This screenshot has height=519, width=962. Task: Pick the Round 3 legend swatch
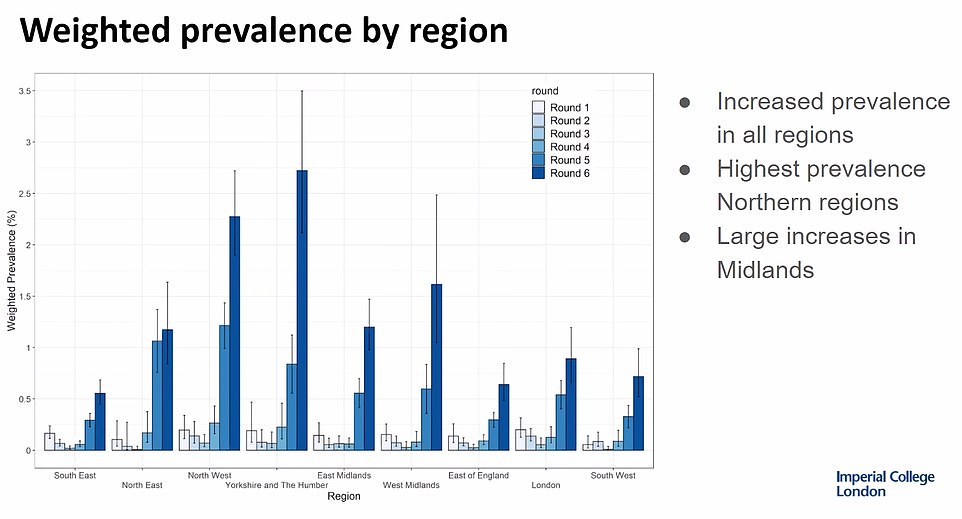click(x=539, y=134)
